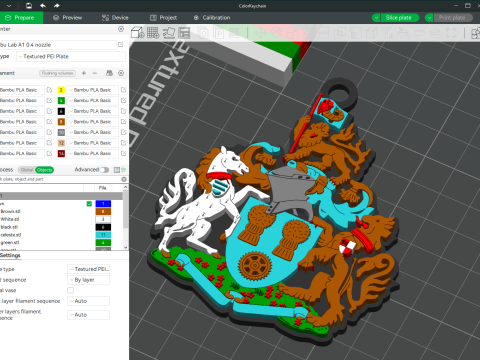Viewport: 480px width, 360px height.
Task: Save the project with the disk icon
Action: 29,6
